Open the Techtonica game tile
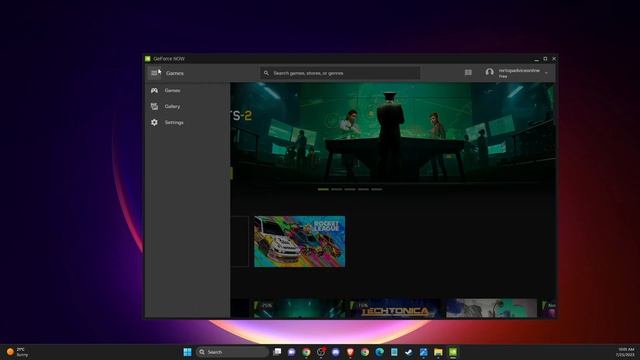The width and height of the screenshot is (640, 360). pyautogui.click(x=394, y=309)
